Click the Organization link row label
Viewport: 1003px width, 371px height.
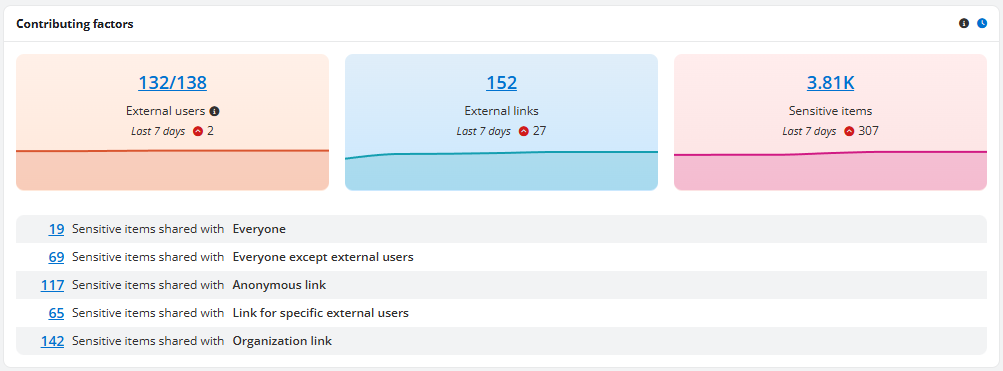pos(282,342)
